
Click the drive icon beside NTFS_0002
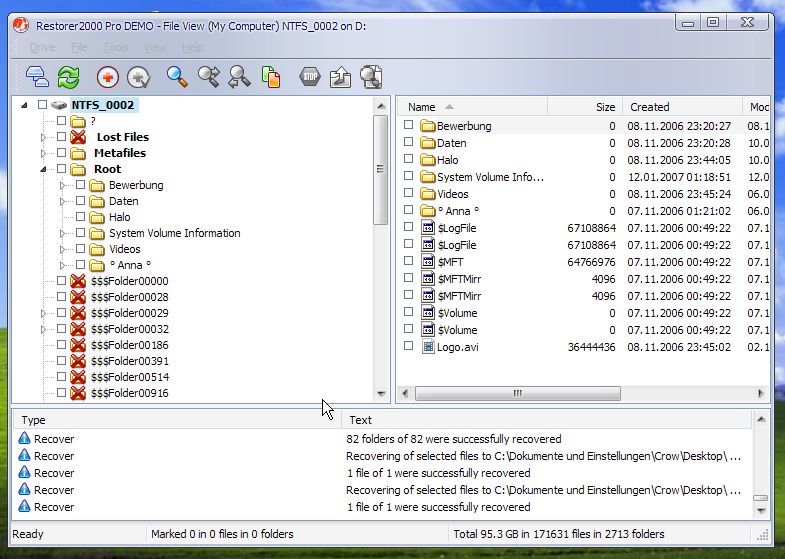[59, 105]
